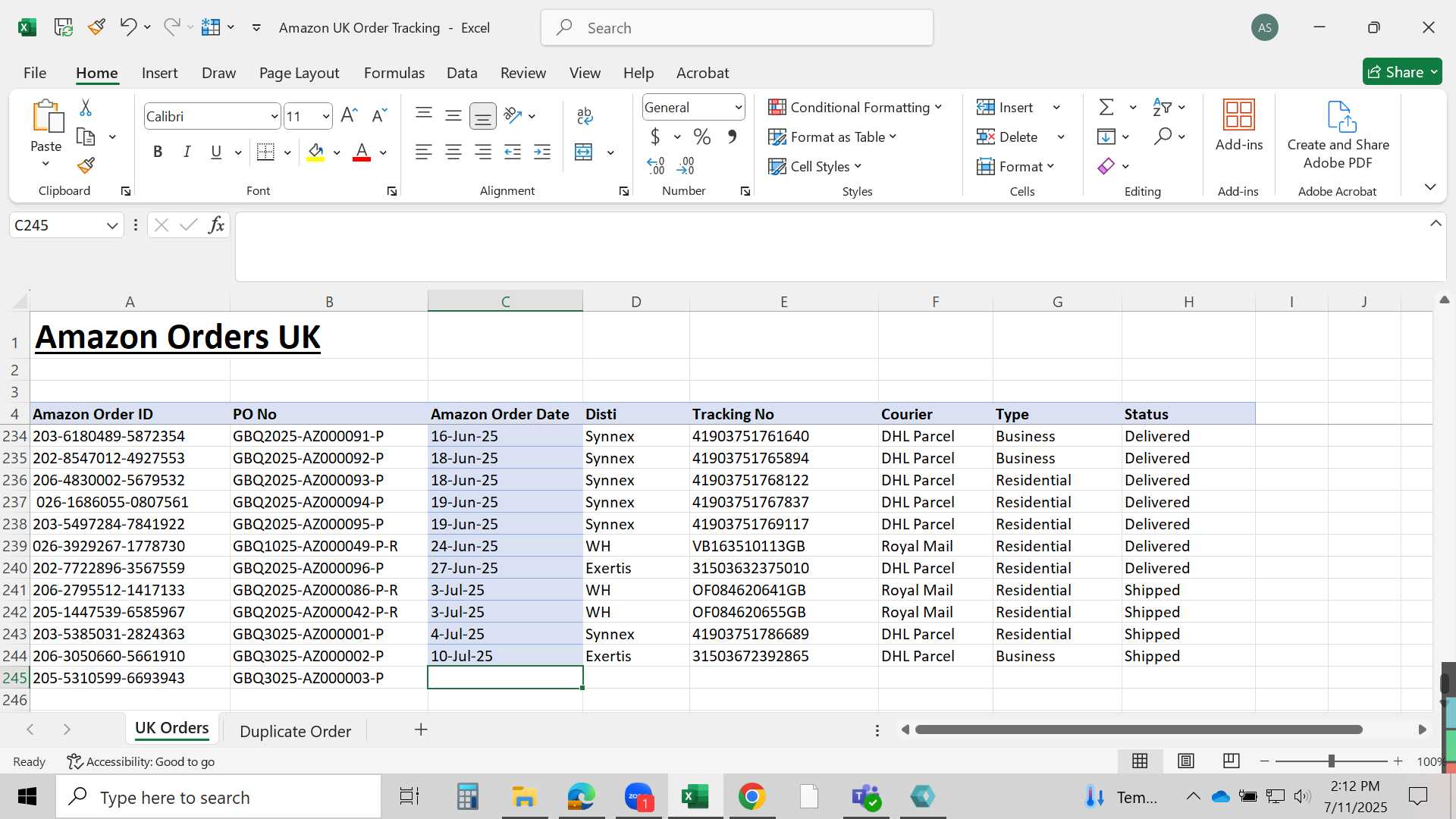This screenshot has width=1456, height=819.
Task: Click the Insert Function fx icon
Action: coord(216,225)
